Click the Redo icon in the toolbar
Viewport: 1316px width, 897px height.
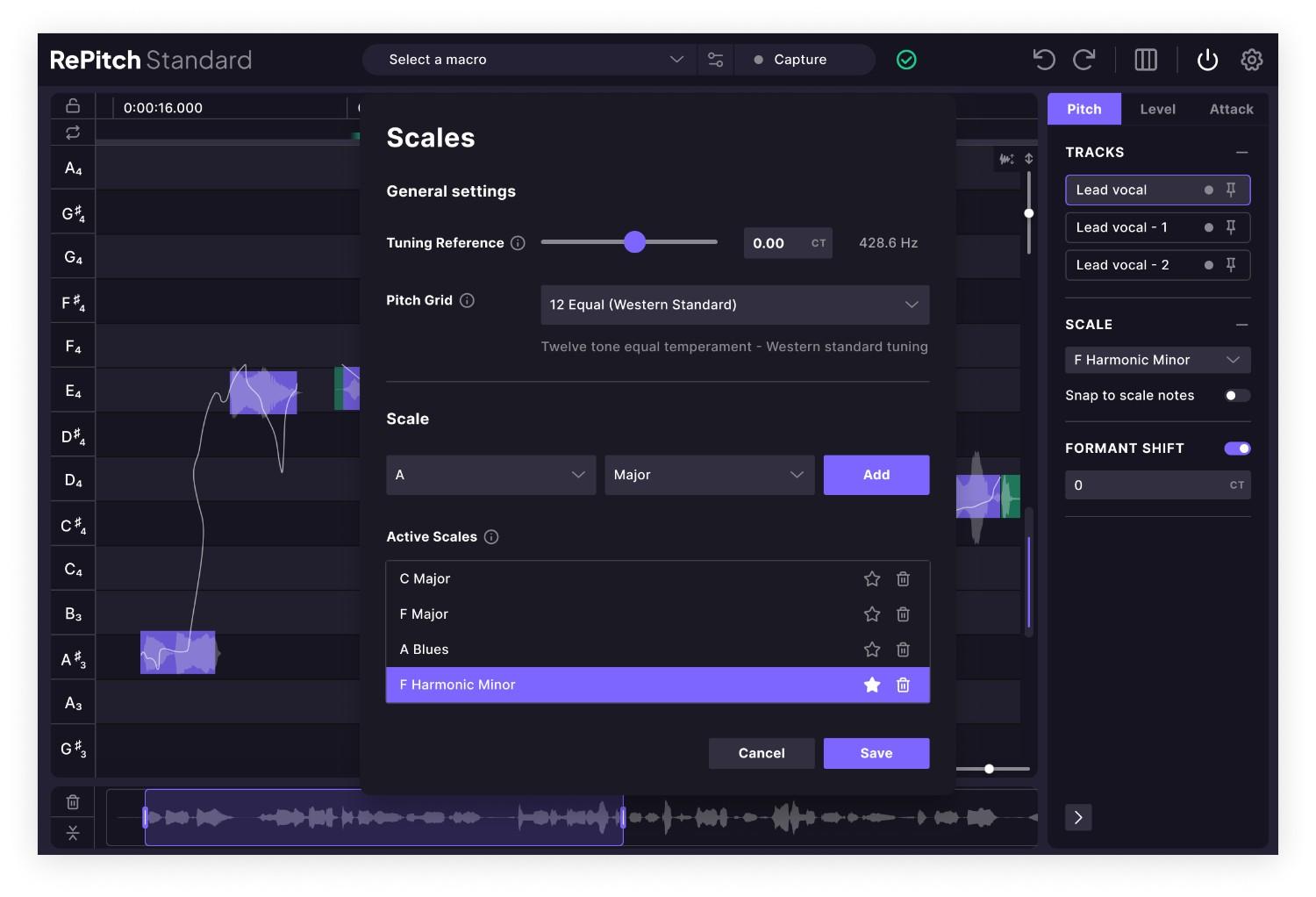[1084, 59]
